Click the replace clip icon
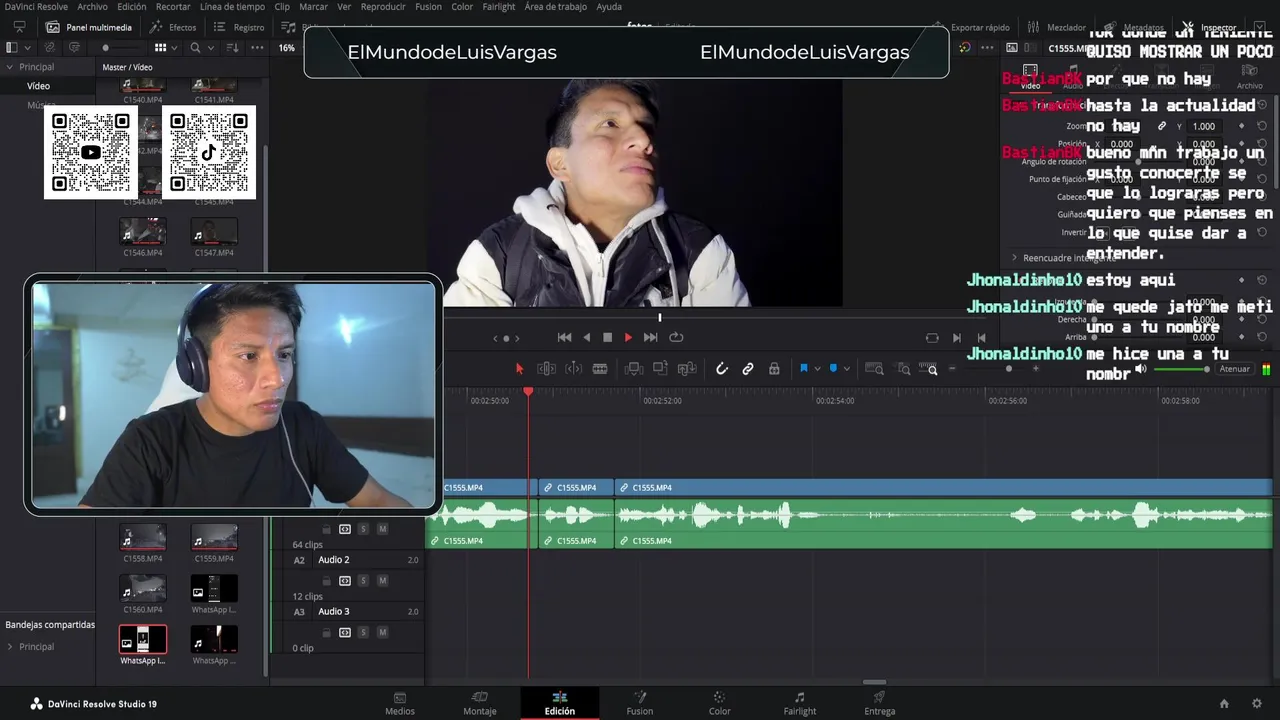Screen dimensions: 1280x720 click(687, 369)
